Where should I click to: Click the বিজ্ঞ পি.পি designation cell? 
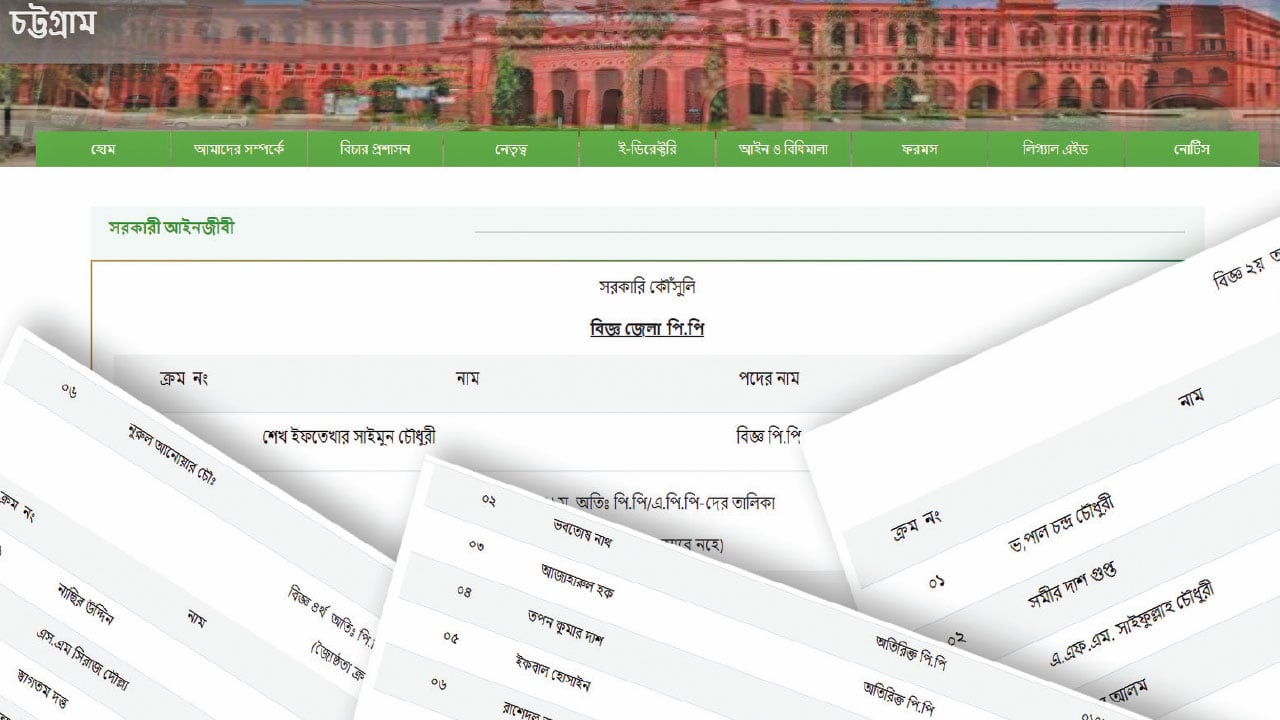coord(769,436)
